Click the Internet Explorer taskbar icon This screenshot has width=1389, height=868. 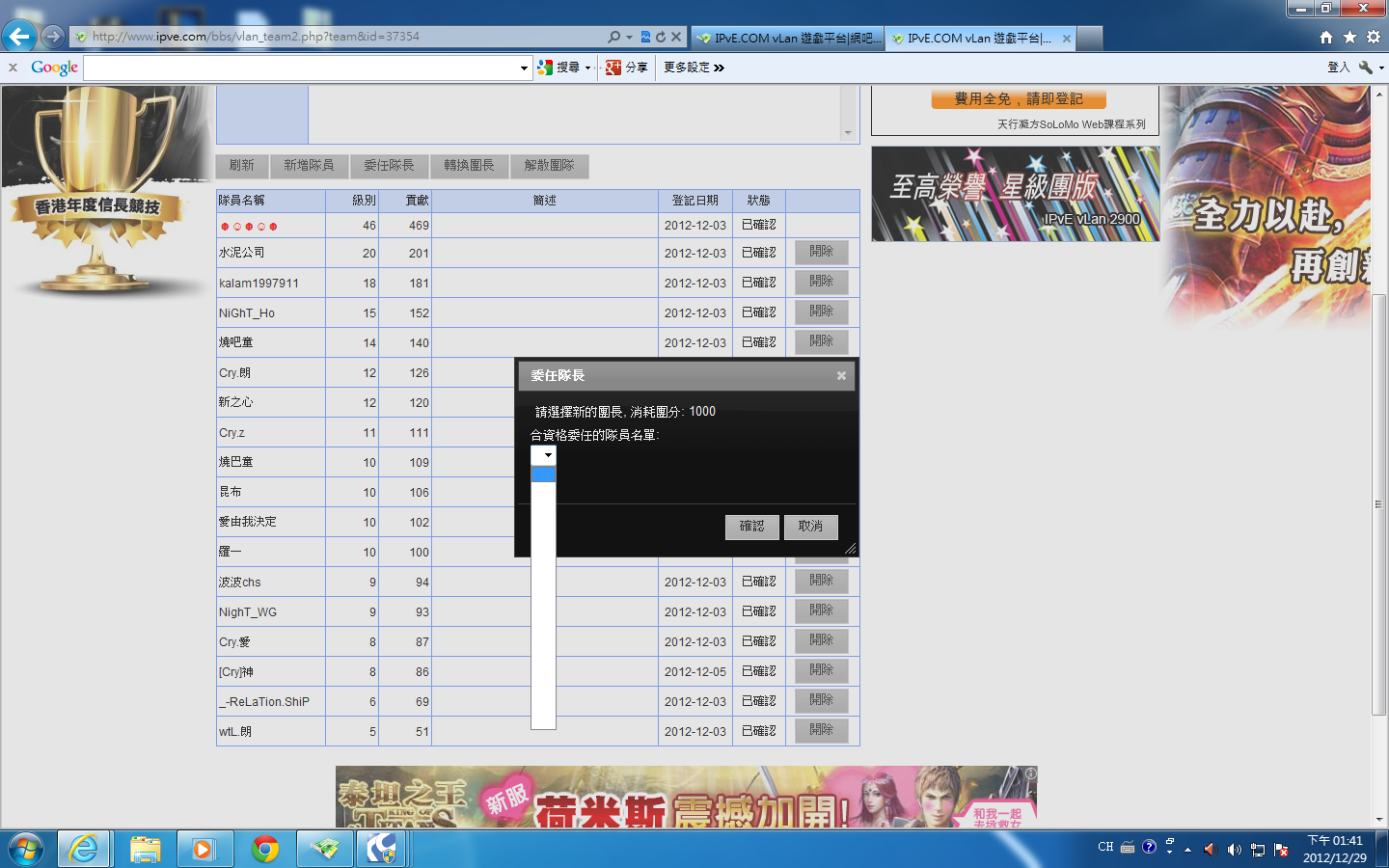click(x=84, y=849)
